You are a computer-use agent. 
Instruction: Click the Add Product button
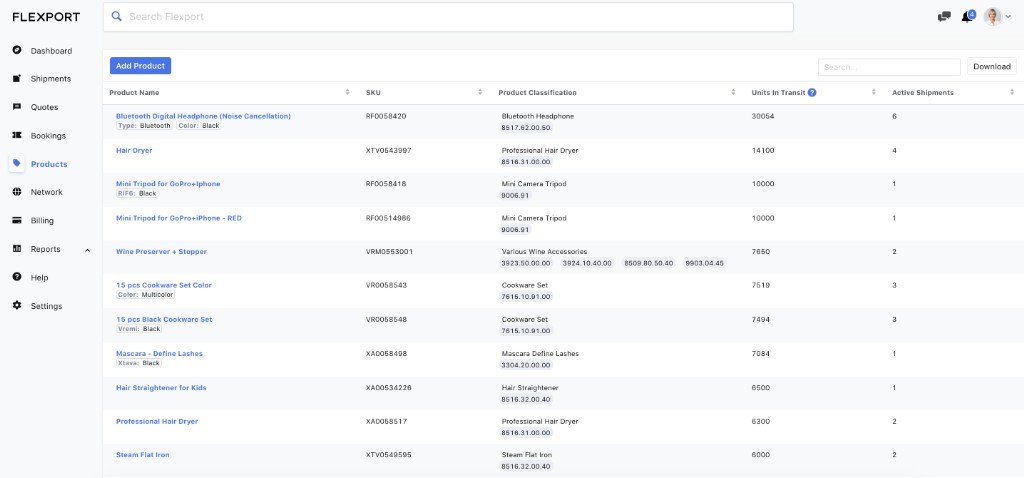[140, 66]
